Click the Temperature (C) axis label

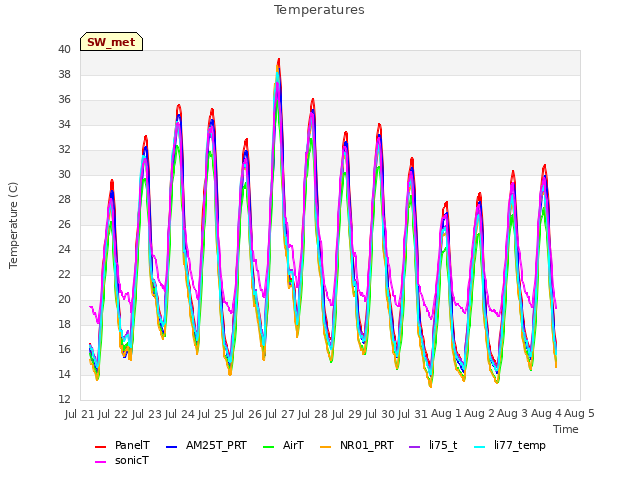(13, 225)
